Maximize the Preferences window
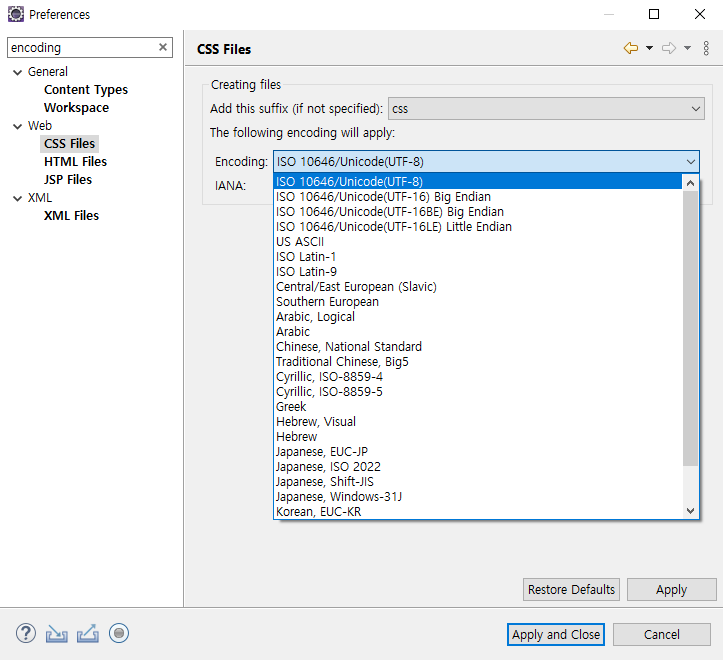The height and width of the screenshot is (660, 723). tap(654, 14)
